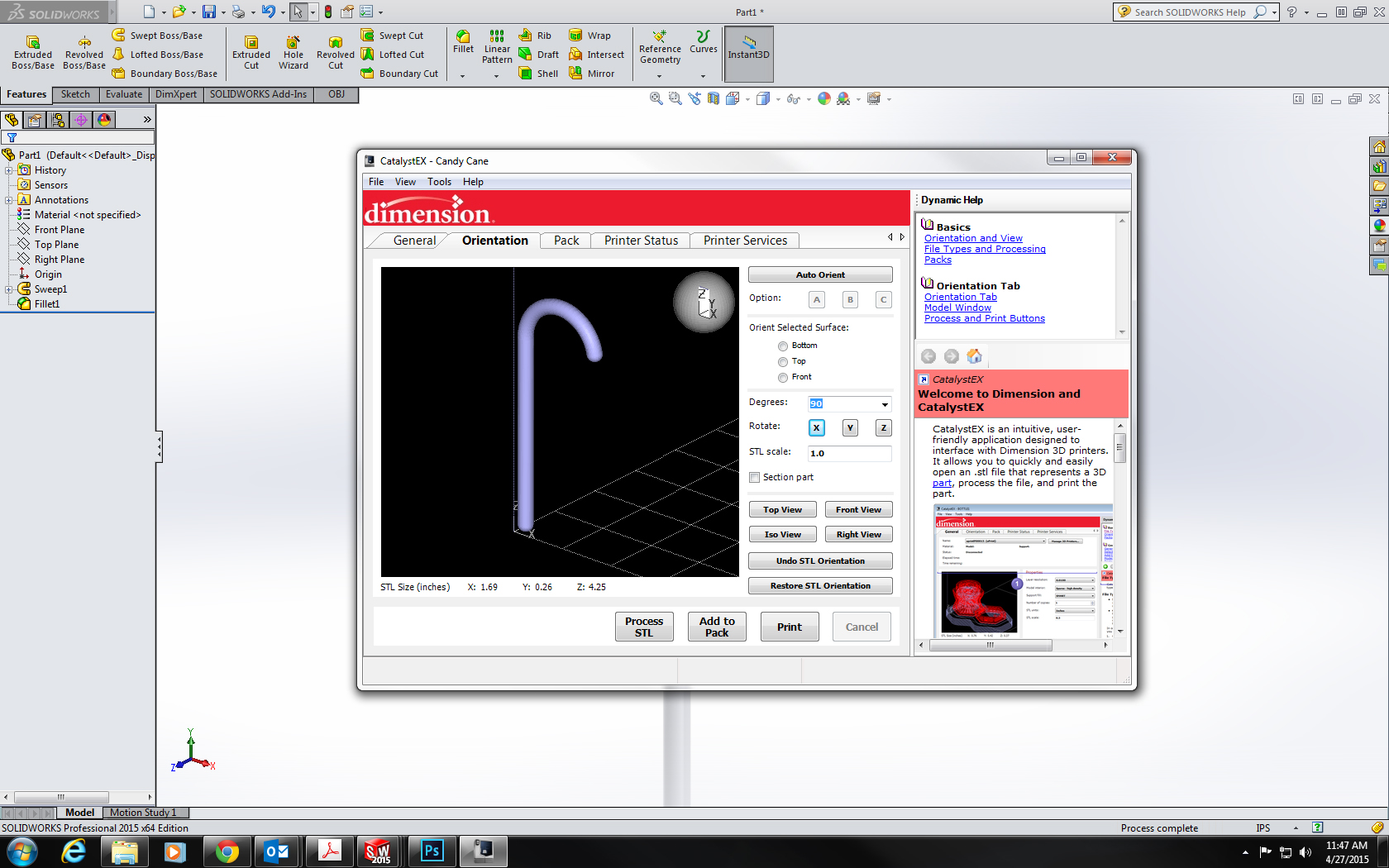Choose auto orient option B

click(850, 299)
